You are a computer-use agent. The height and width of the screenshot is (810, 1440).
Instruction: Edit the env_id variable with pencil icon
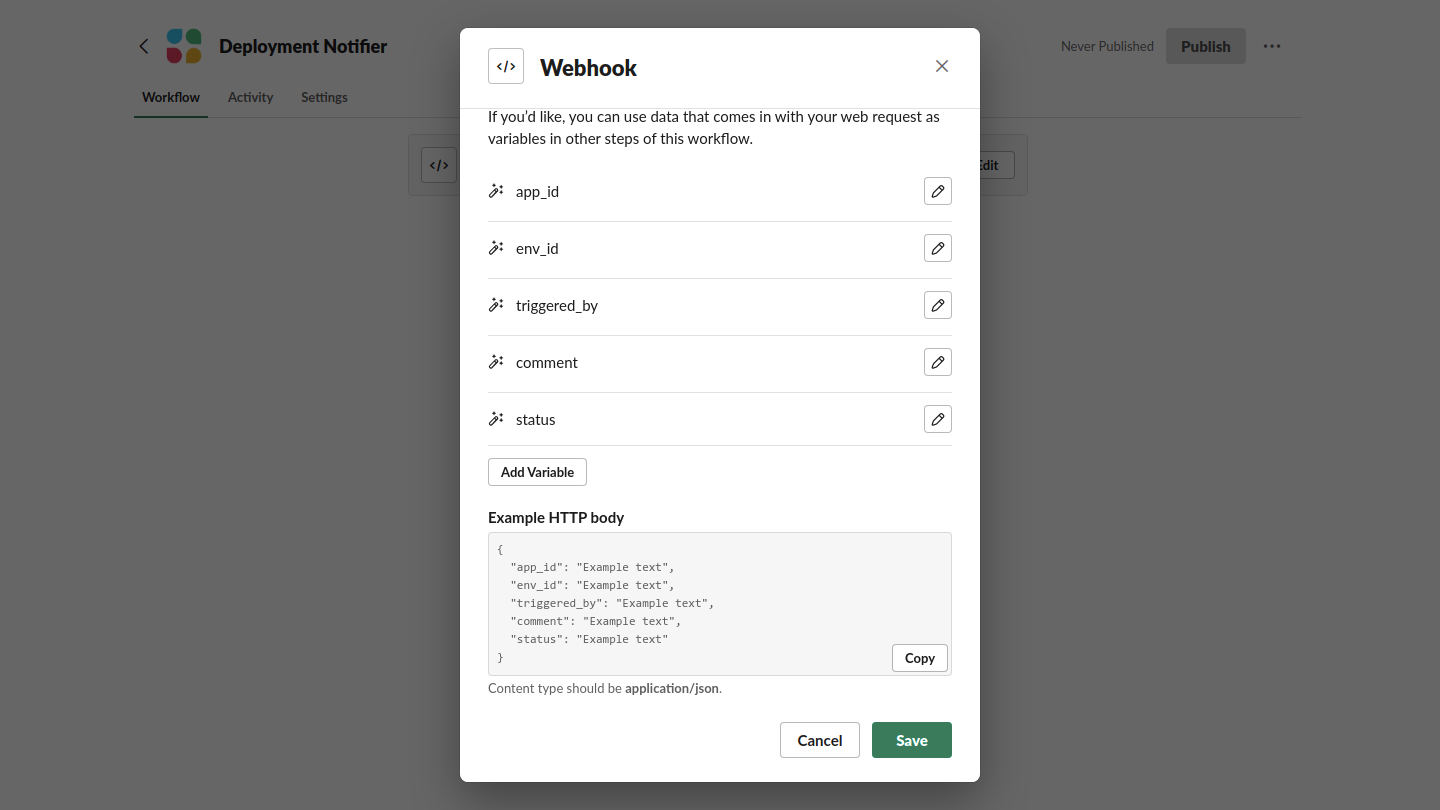938,248
